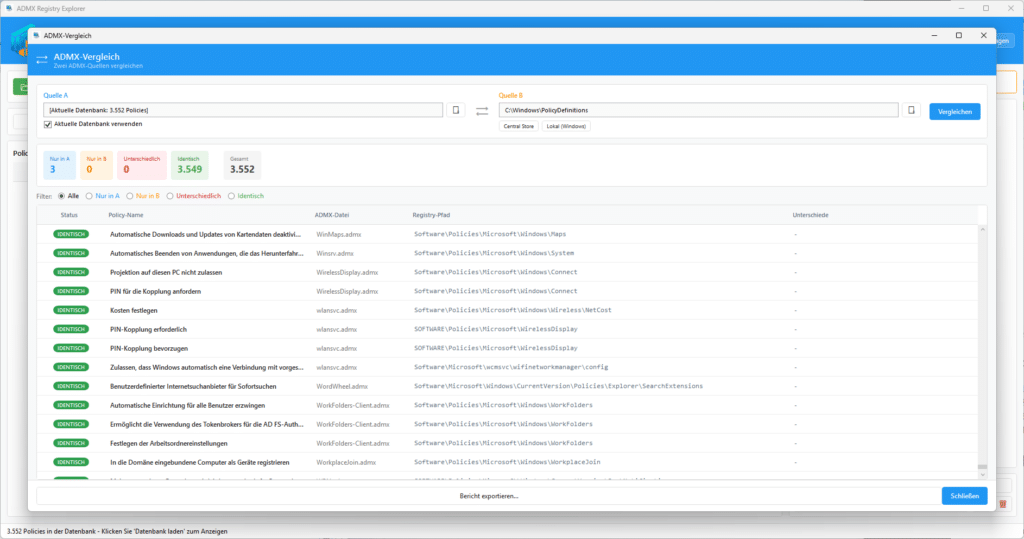Screen dimensions: 1024x539
Task: Focus the Quelle A path field
Action: (x=243, y=110)
